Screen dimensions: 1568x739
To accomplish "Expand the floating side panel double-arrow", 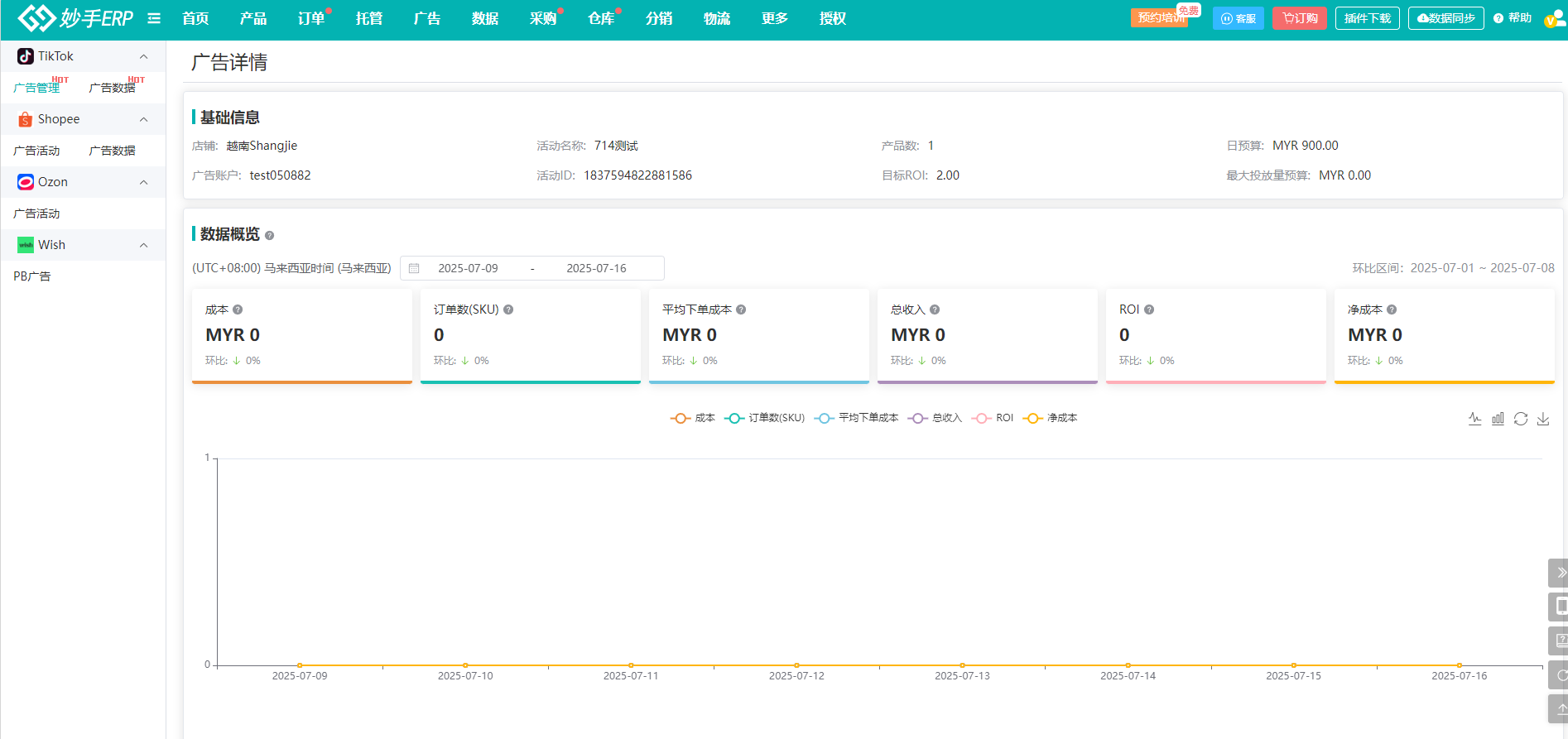I will click(1560, 573).
